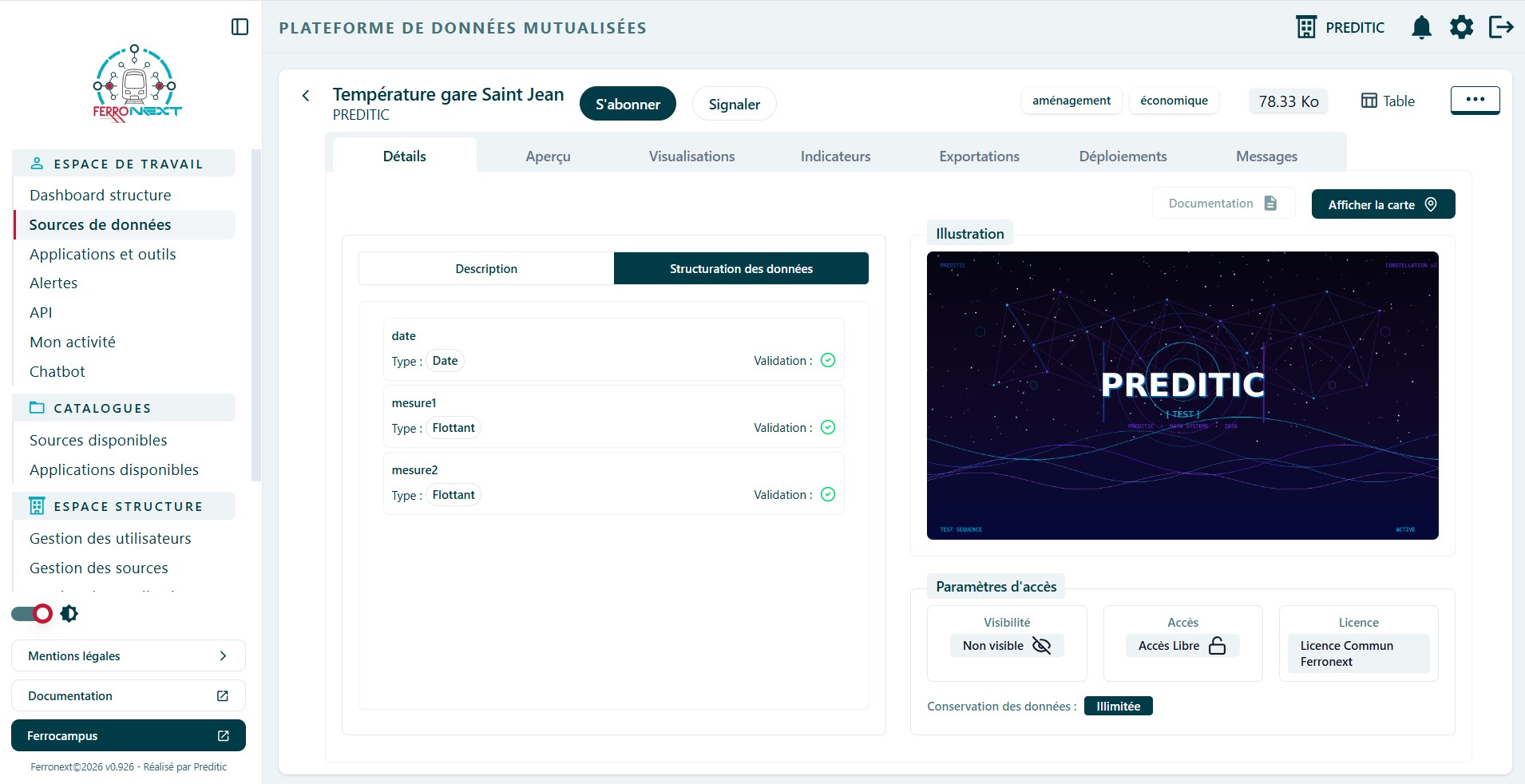
Task: Click the brightness theme icon
Action: pos(69,613)
